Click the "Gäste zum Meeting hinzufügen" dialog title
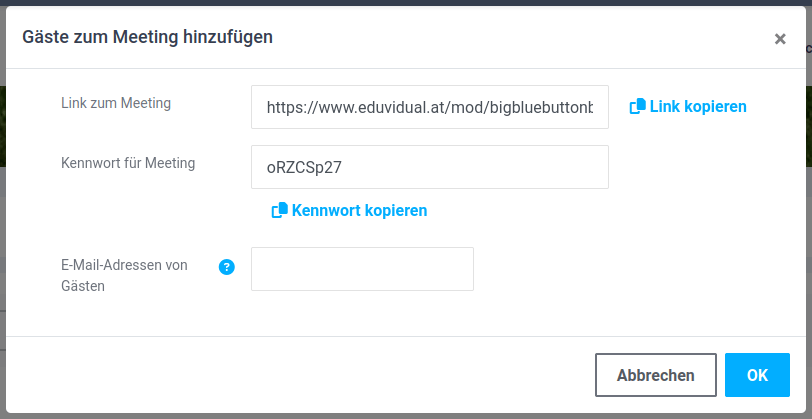The height and width of the screenshot is (419, 812). click(x=147, y=37)
